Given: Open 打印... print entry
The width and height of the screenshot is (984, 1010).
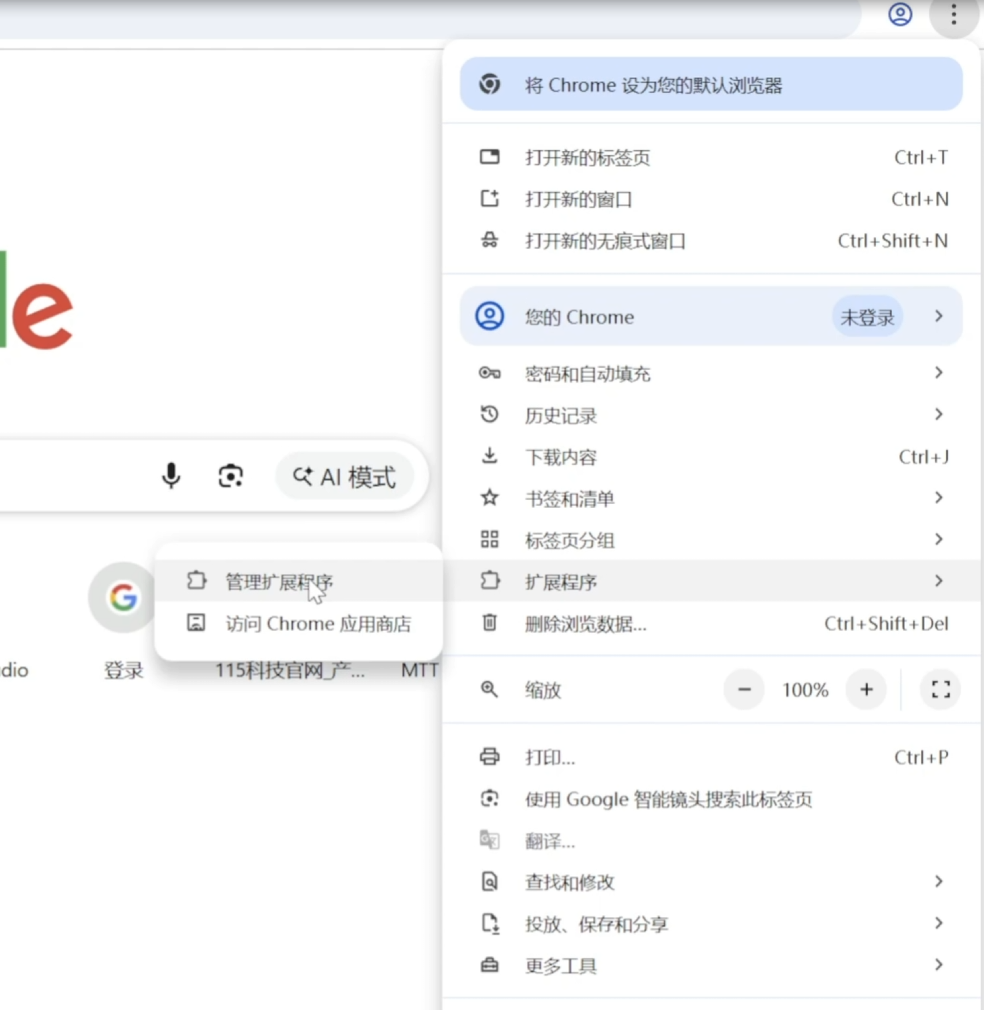Looking at the screenshot, I should click(x=711, y=758).
